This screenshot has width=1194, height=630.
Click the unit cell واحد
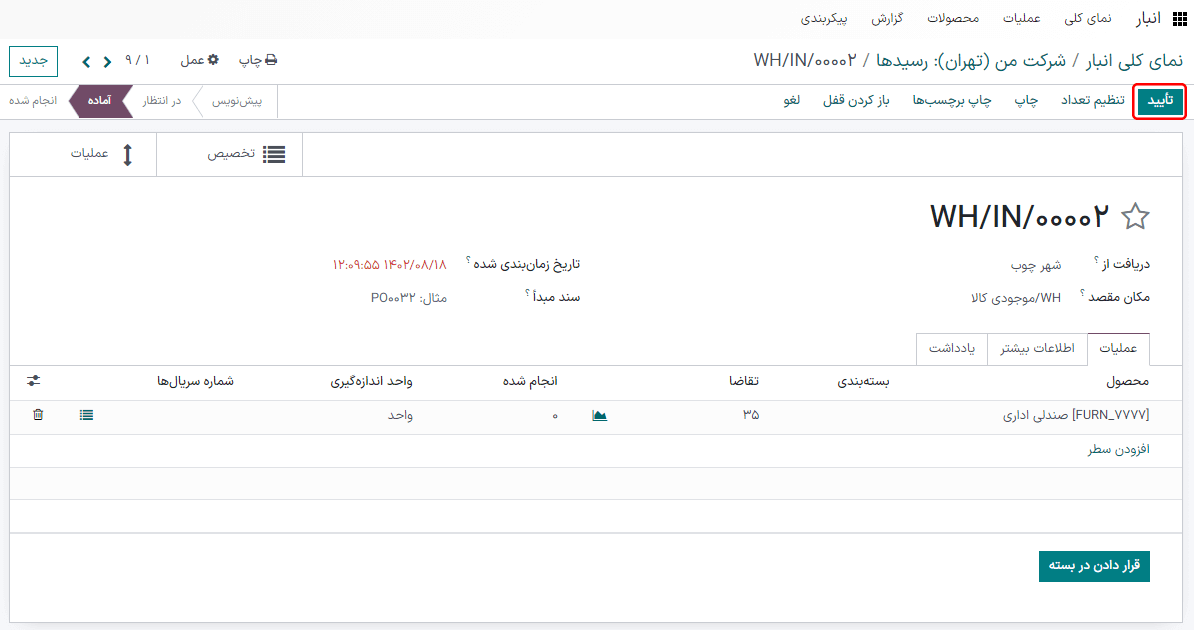(x=401, y=415)
